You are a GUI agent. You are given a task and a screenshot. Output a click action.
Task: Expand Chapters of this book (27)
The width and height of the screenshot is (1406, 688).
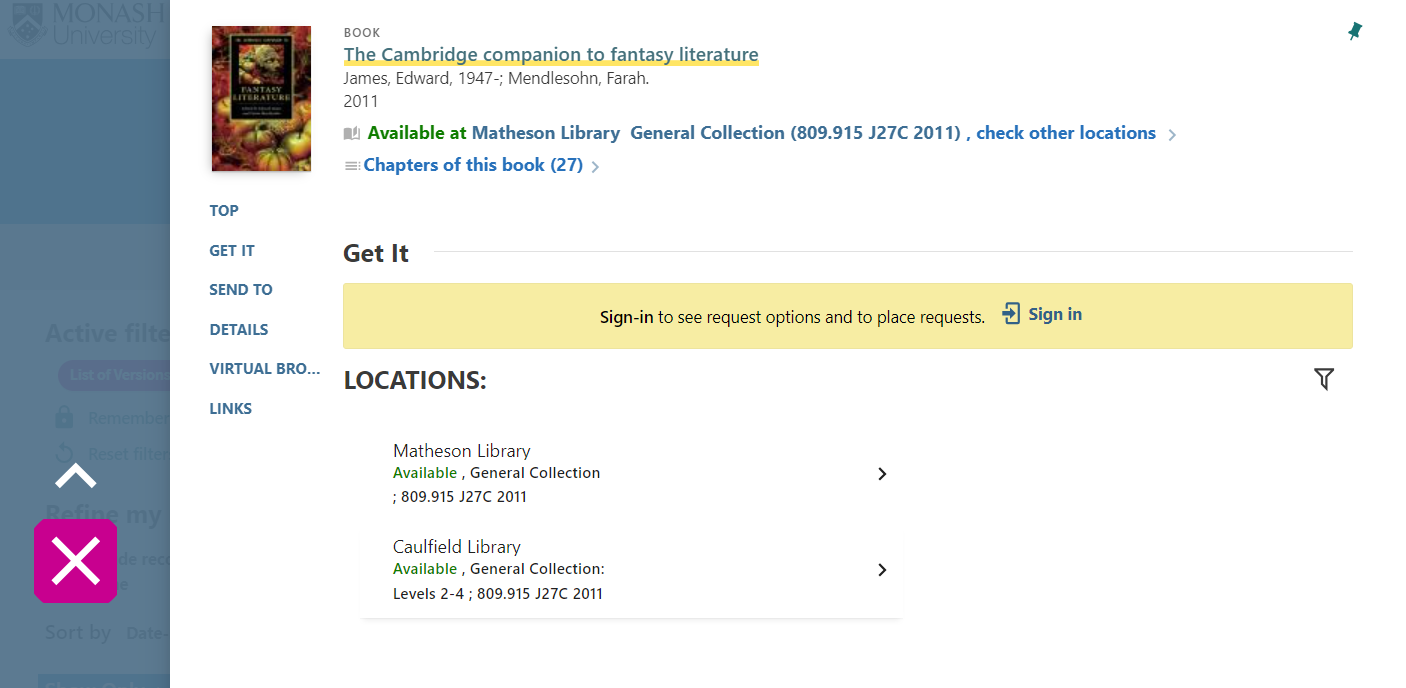pos(473,165)
